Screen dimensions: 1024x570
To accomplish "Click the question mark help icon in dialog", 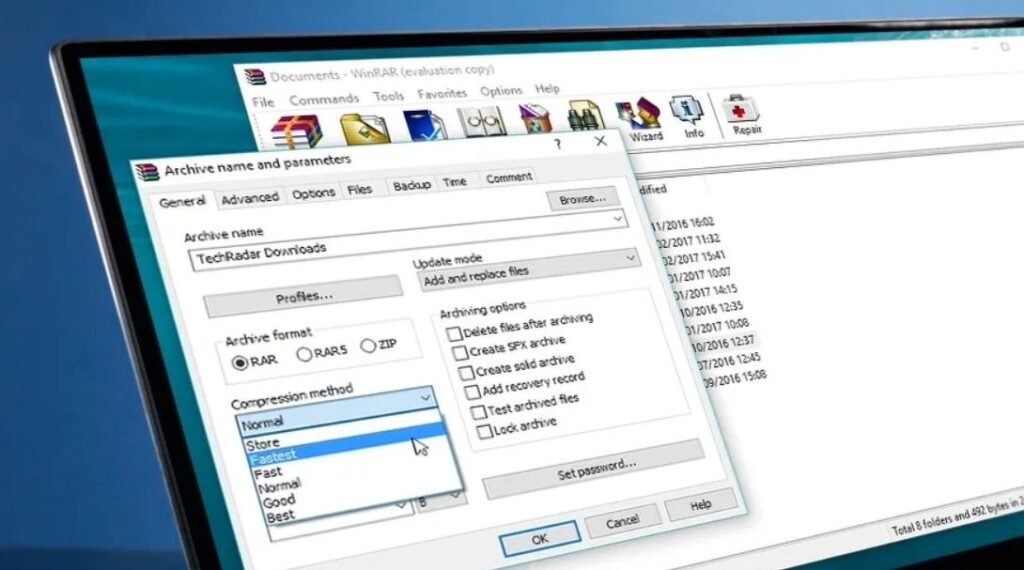I will [558, 144].
